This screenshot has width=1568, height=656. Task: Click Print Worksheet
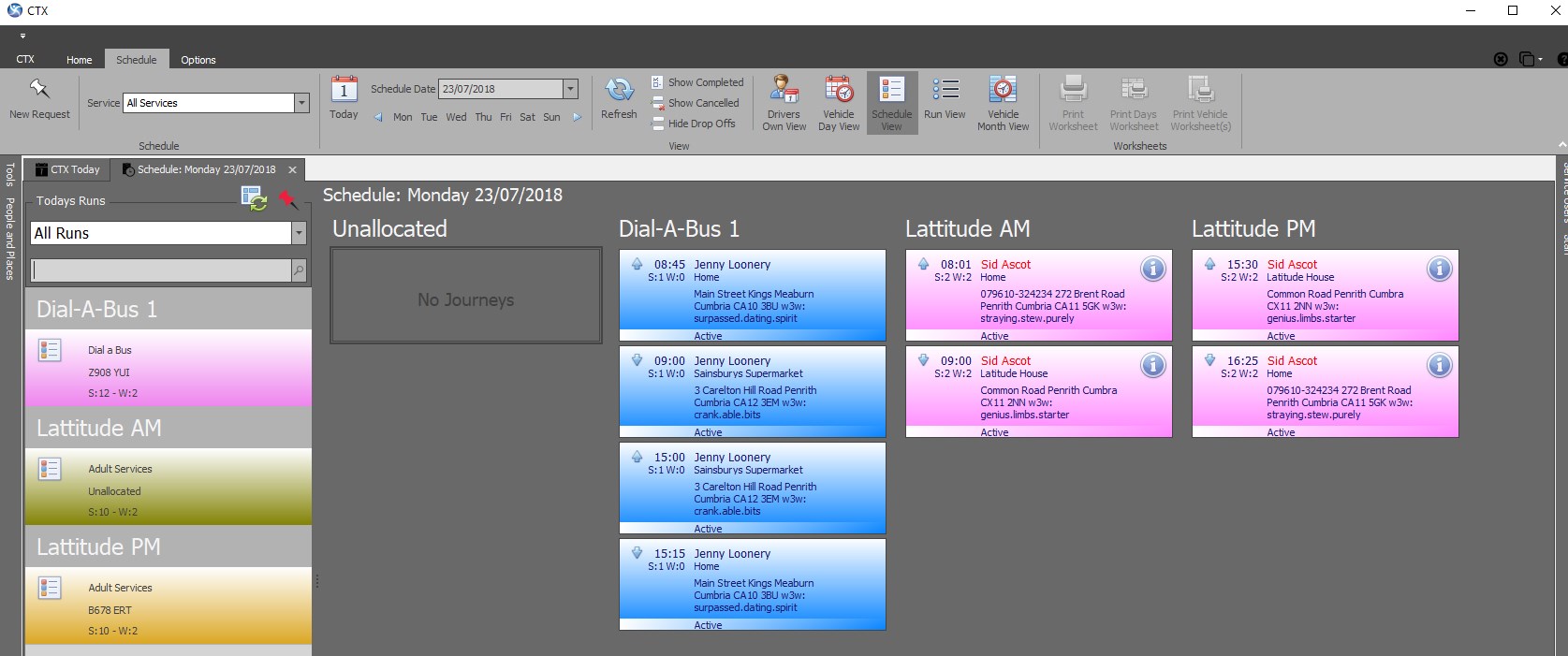point(1073,103)
